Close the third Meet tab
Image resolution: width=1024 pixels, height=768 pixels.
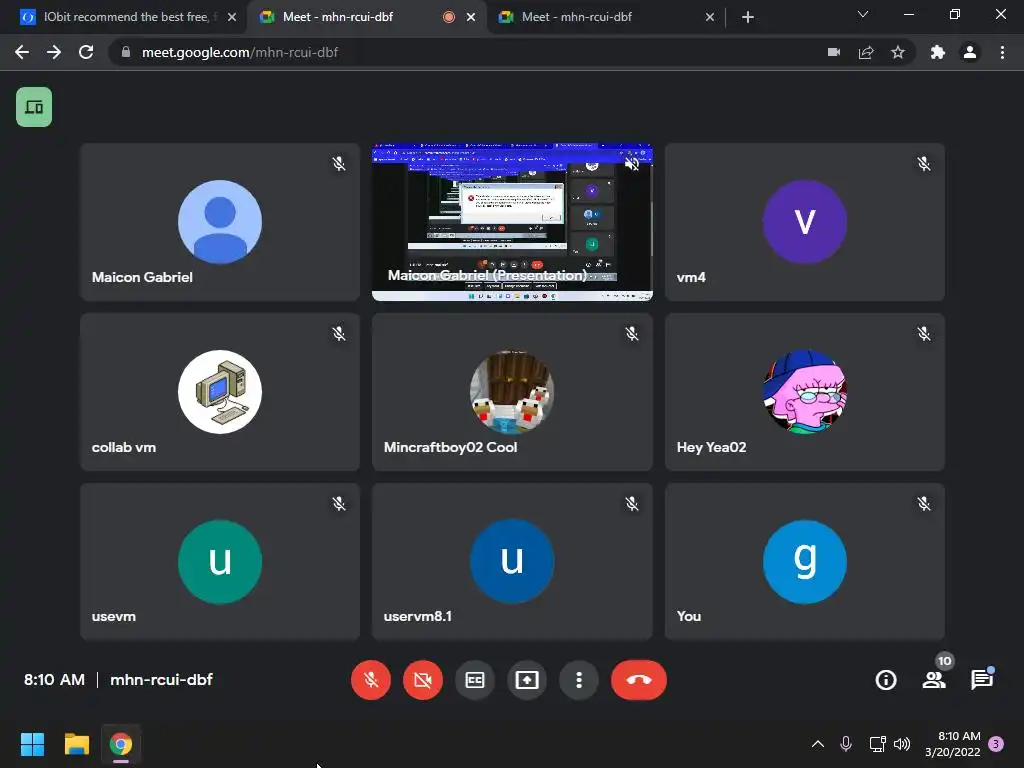pos(710,17)
